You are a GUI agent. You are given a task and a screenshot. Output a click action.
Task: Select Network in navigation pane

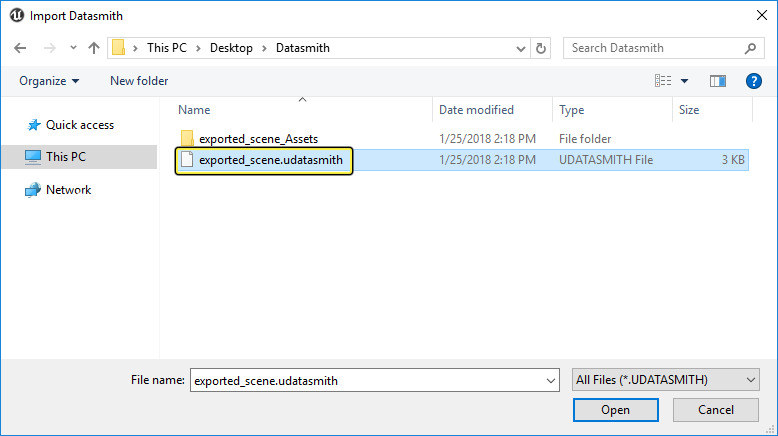click(x=68, y=190)
